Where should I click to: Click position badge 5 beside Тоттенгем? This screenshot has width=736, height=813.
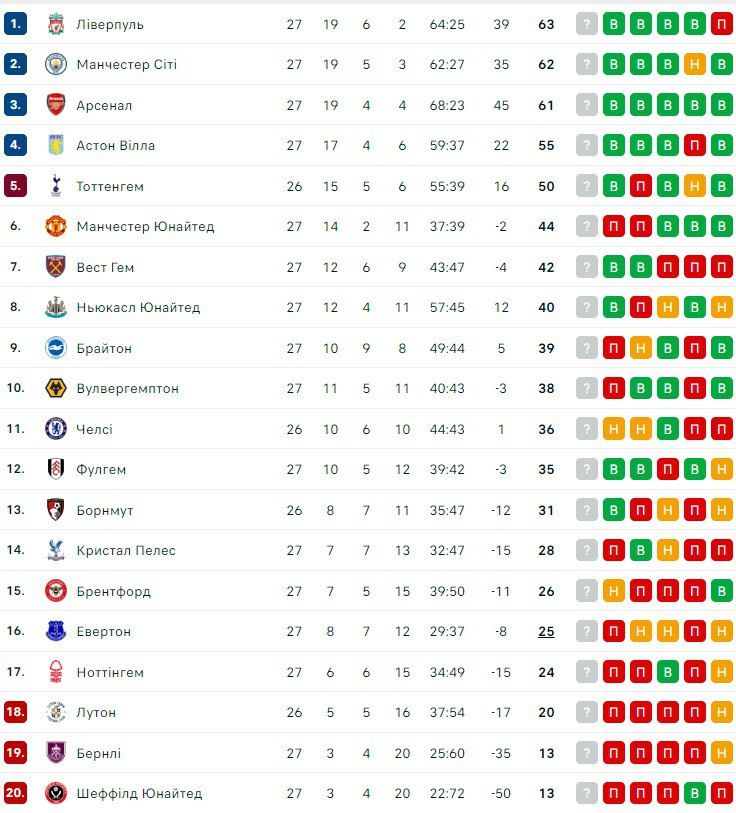(x=15, y=186)
